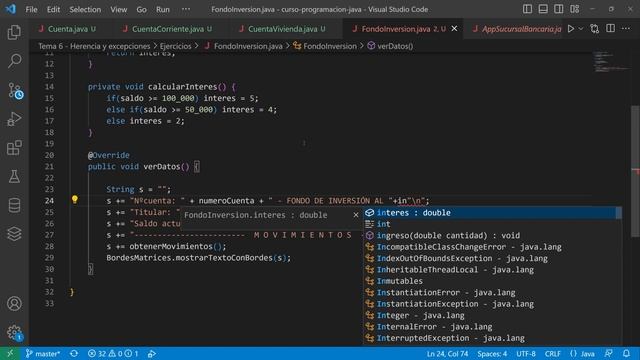Open the database view icon
This screenshot has height=360, width=640.
click(x=14, y=205)
